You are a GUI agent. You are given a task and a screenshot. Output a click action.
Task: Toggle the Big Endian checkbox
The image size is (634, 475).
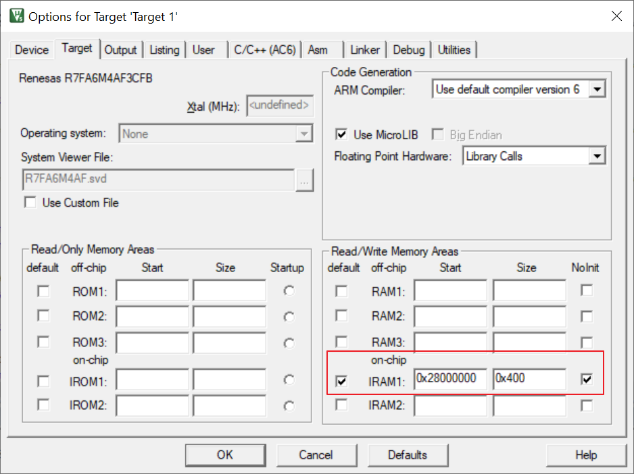coord(437,134)
